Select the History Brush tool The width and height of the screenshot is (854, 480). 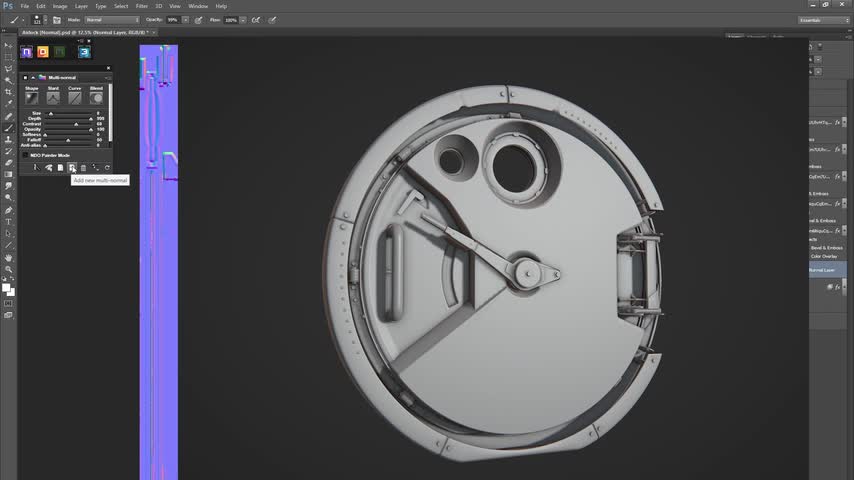pyautogui.click(x=8, y=151)
